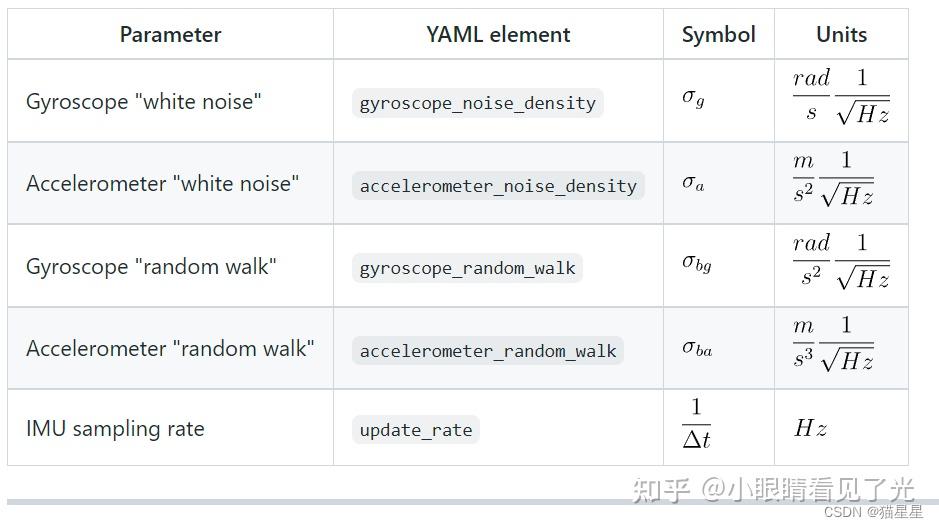Image resolution: width=939 pixels, height=528 pixels.
Task: Click the Units column header
Action: coord(841,35)
